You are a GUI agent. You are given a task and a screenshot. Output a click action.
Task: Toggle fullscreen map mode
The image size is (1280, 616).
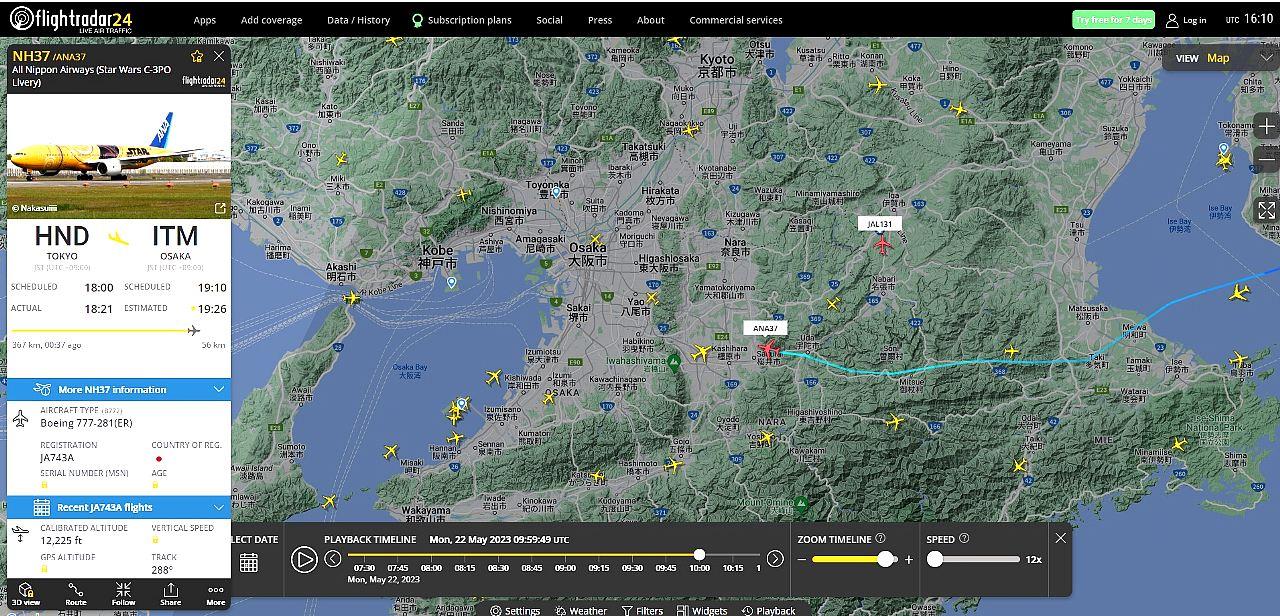click(1266, 210)
